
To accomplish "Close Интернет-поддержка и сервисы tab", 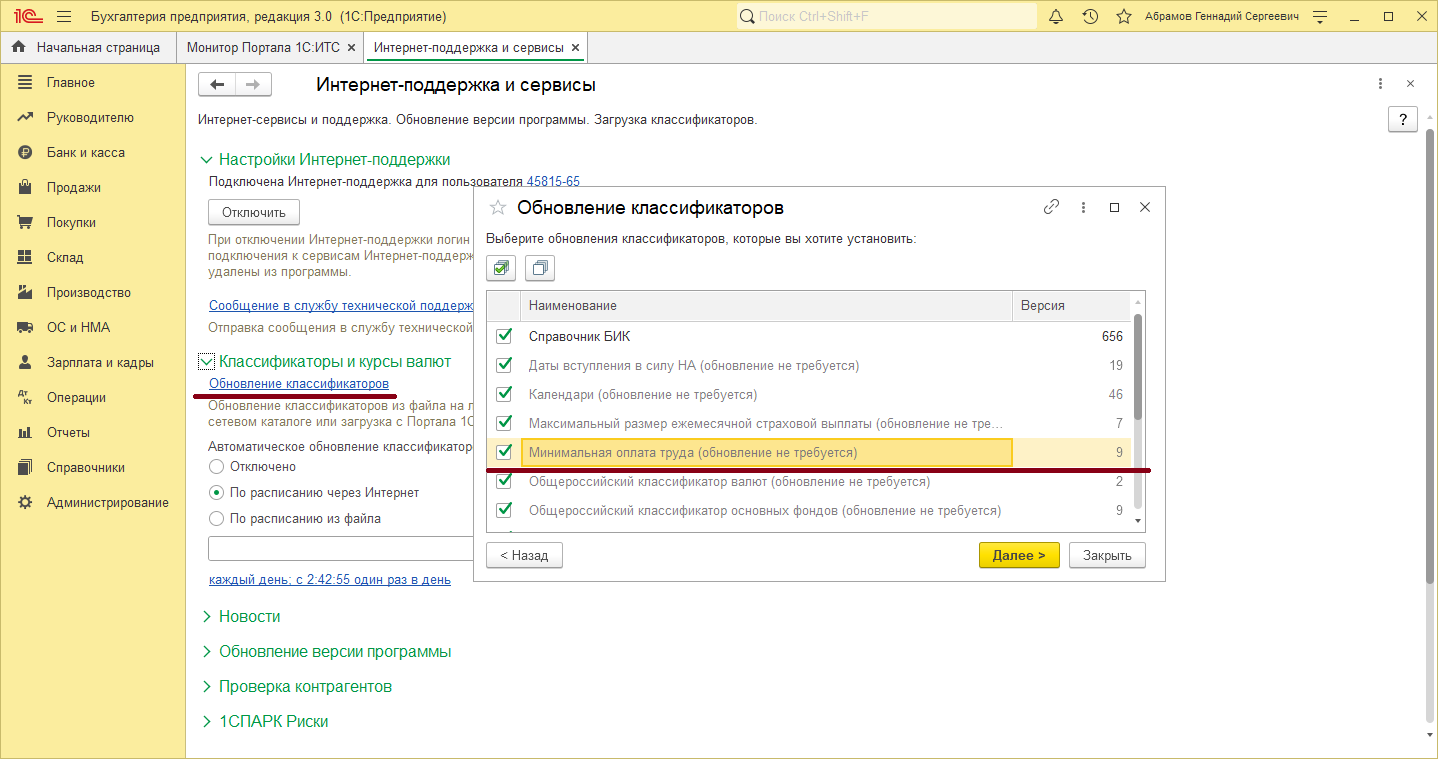I will [574, 48].
